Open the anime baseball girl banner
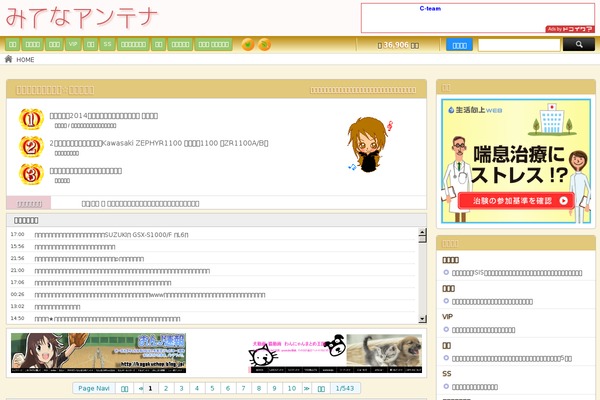 pyautogui.click(x=98, y=353)
